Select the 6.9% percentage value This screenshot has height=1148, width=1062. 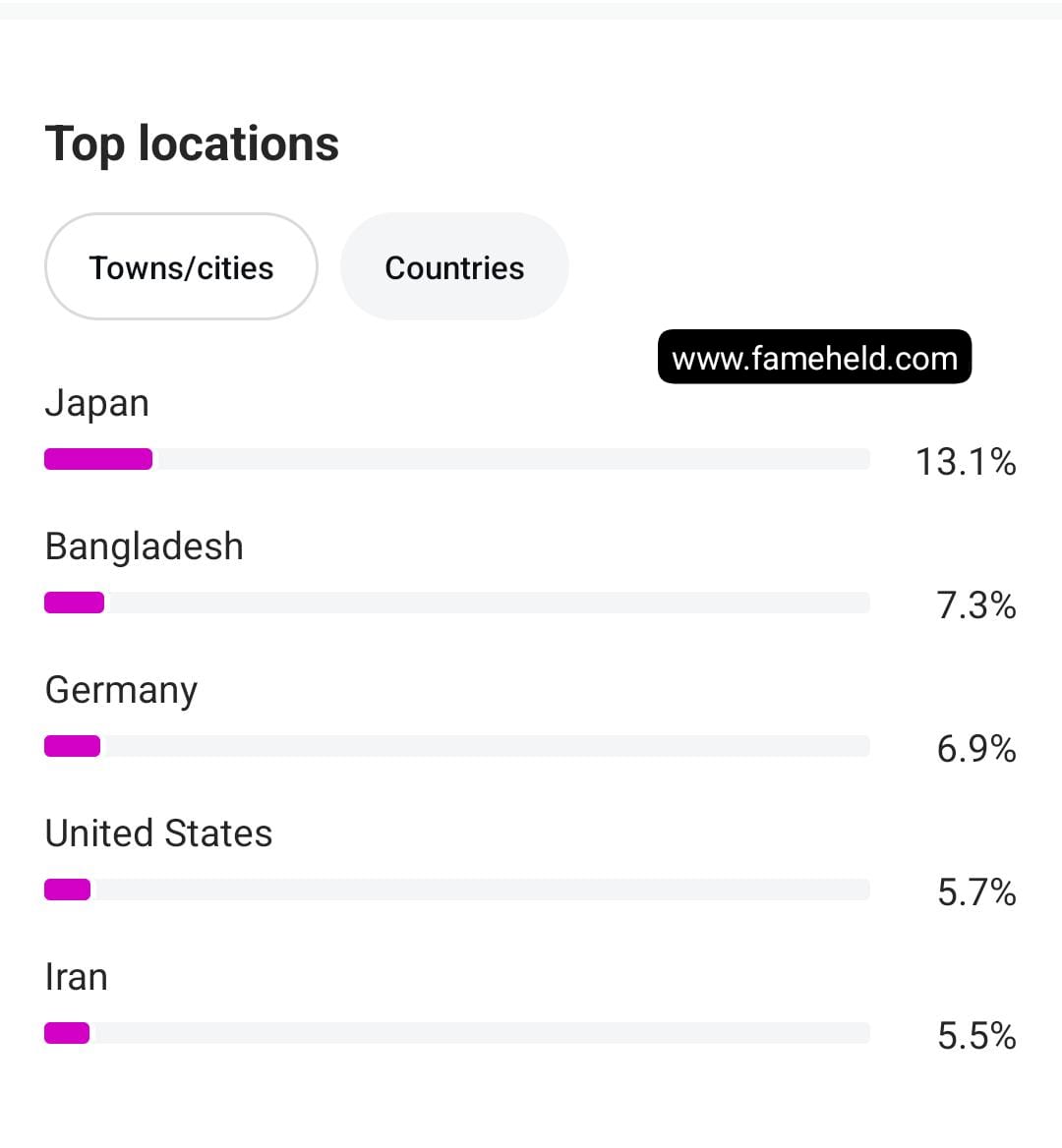975,748
